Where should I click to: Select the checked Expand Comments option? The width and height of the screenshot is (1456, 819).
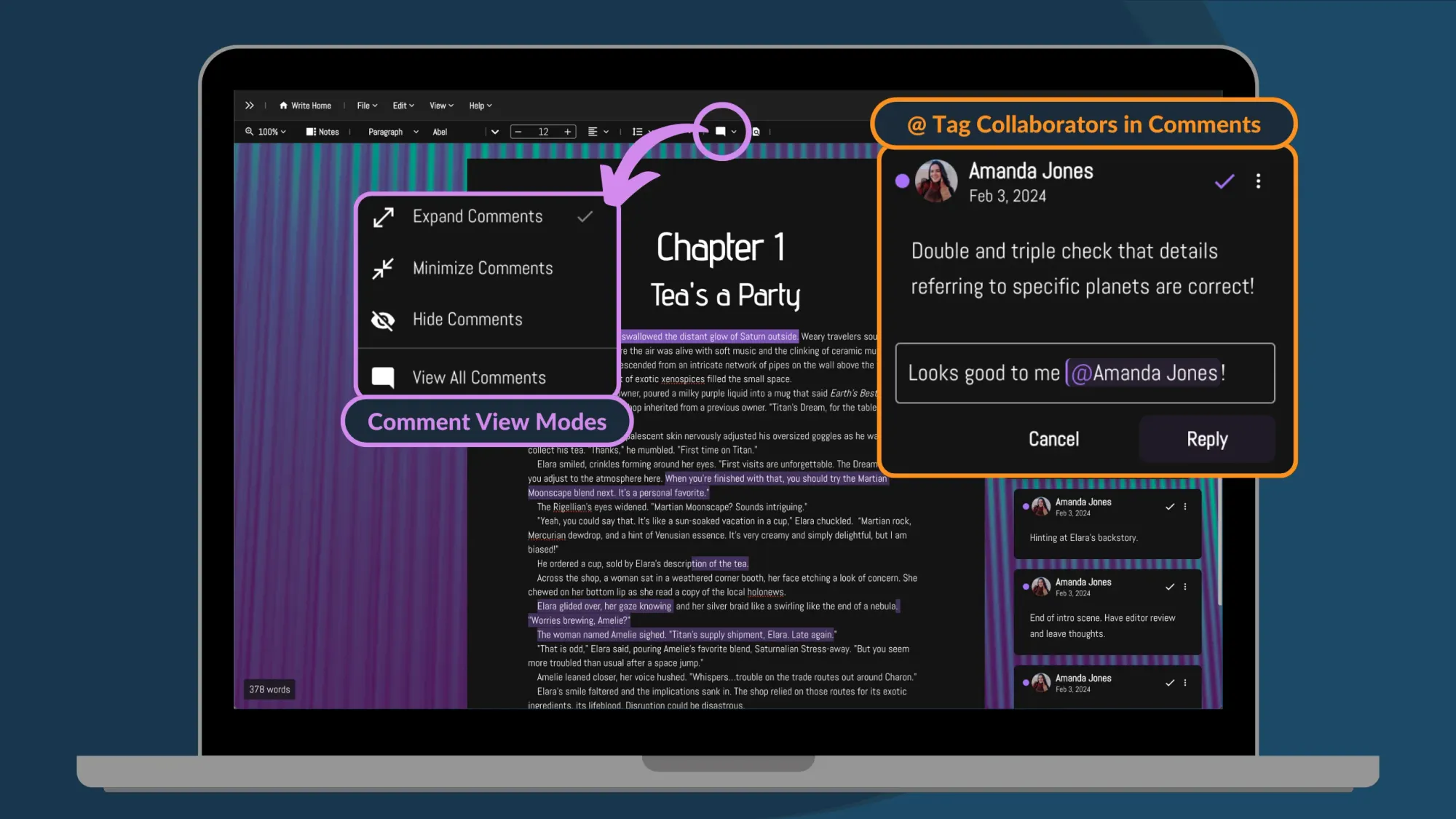478,215
